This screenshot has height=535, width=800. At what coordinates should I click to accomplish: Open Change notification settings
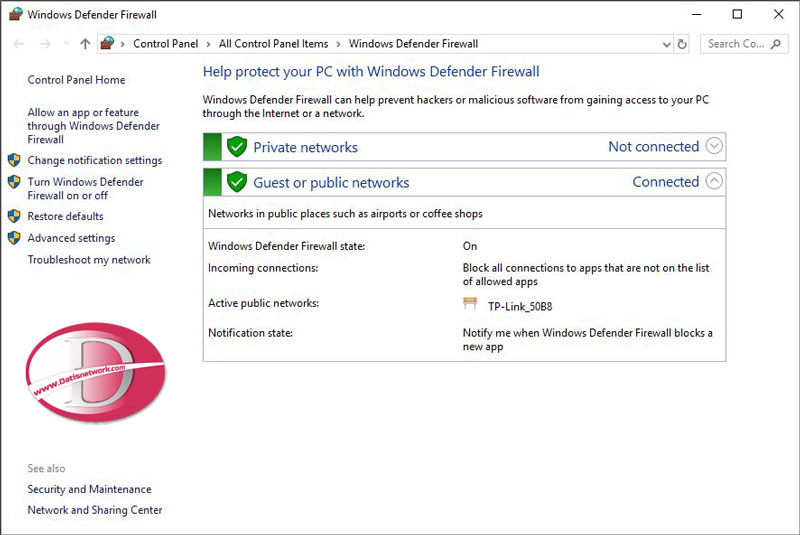[94, 160]
